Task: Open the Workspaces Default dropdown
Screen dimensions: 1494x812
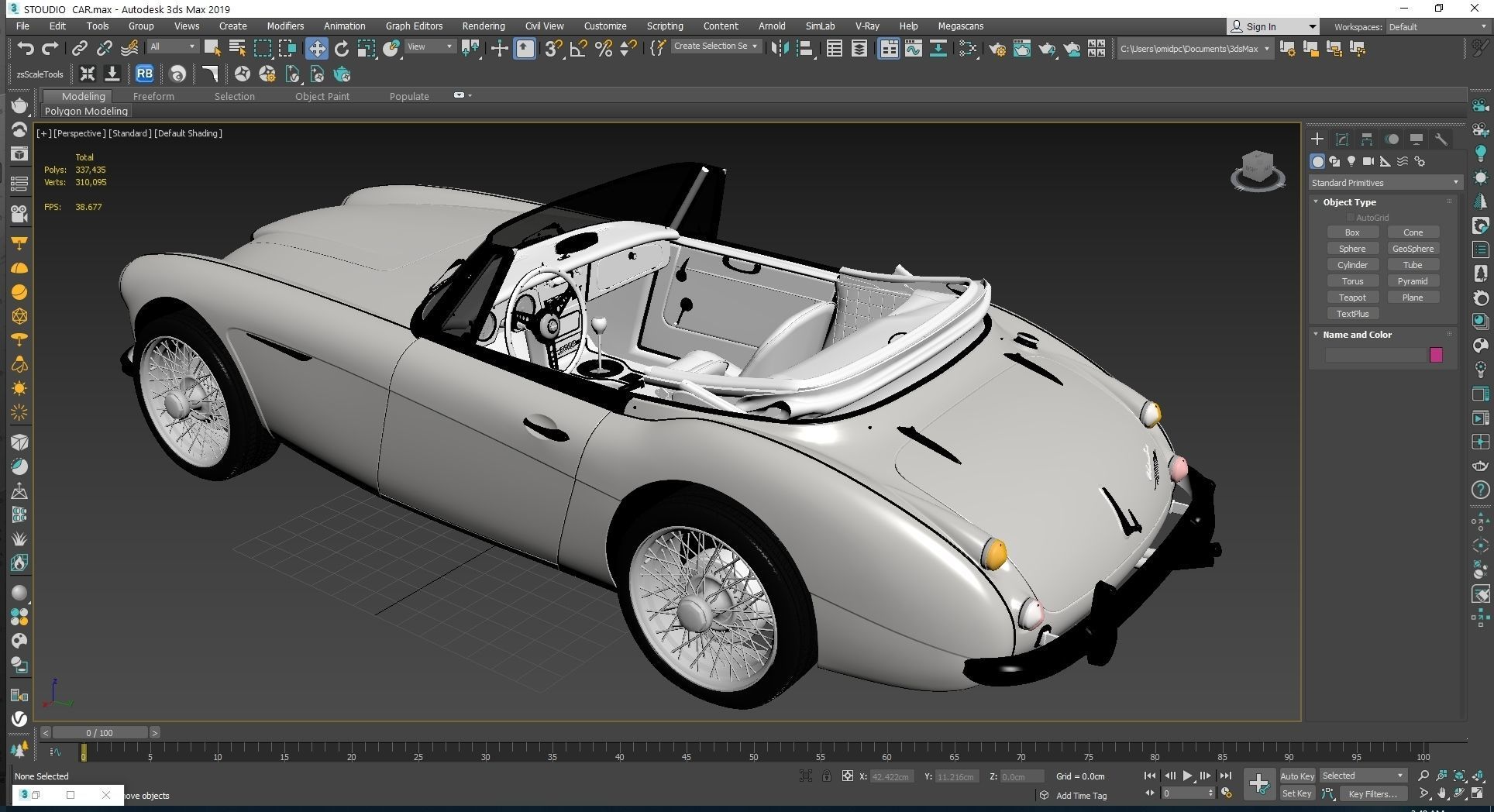Action: (x=1437, y=26)
